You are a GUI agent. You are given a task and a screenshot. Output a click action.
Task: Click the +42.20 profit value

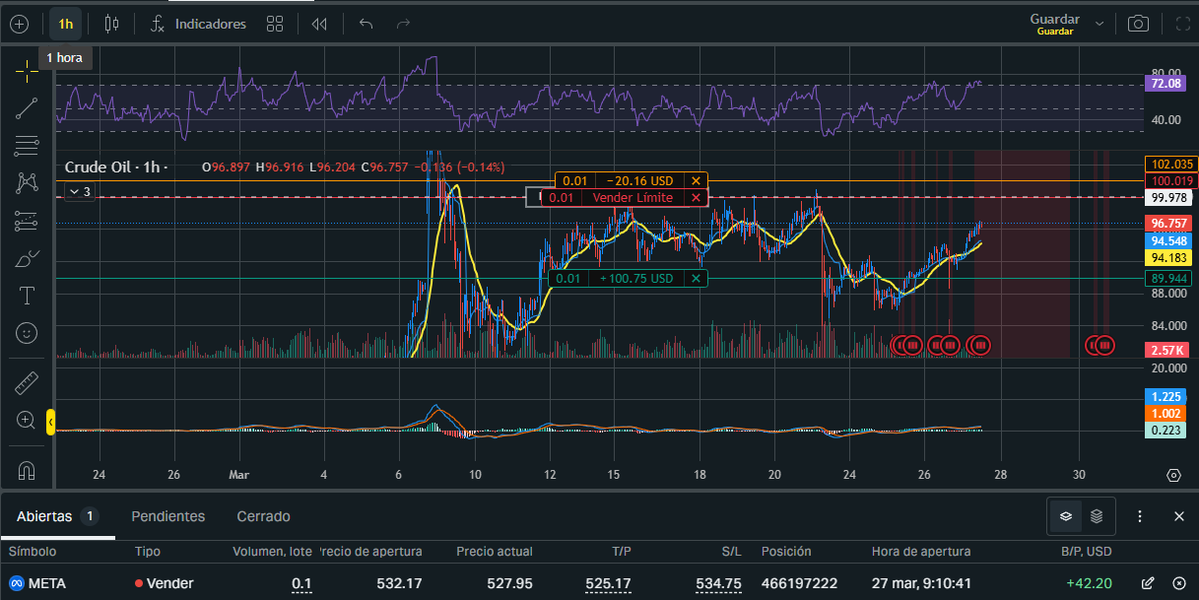coord(1089,583)
